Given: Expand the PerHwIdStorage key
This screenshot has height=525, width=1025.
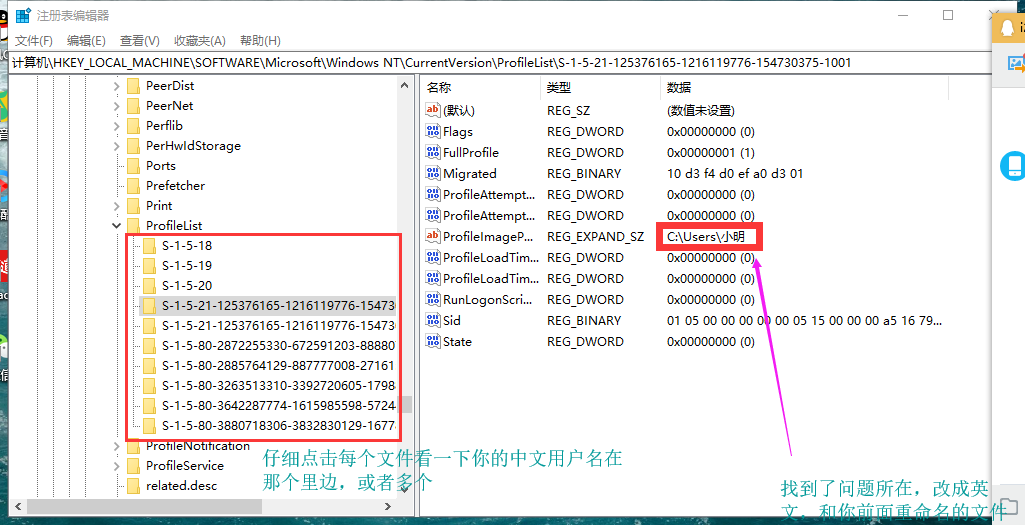Looking at the screenshot, I should (x=116, y=146).
